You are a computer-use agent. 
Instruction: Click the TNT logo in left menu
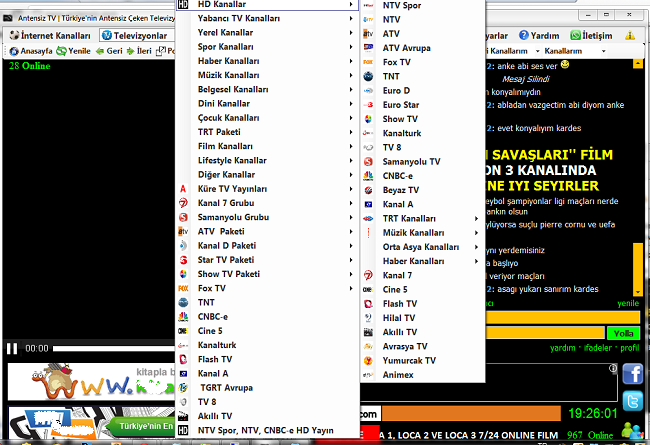pos(183,303)
